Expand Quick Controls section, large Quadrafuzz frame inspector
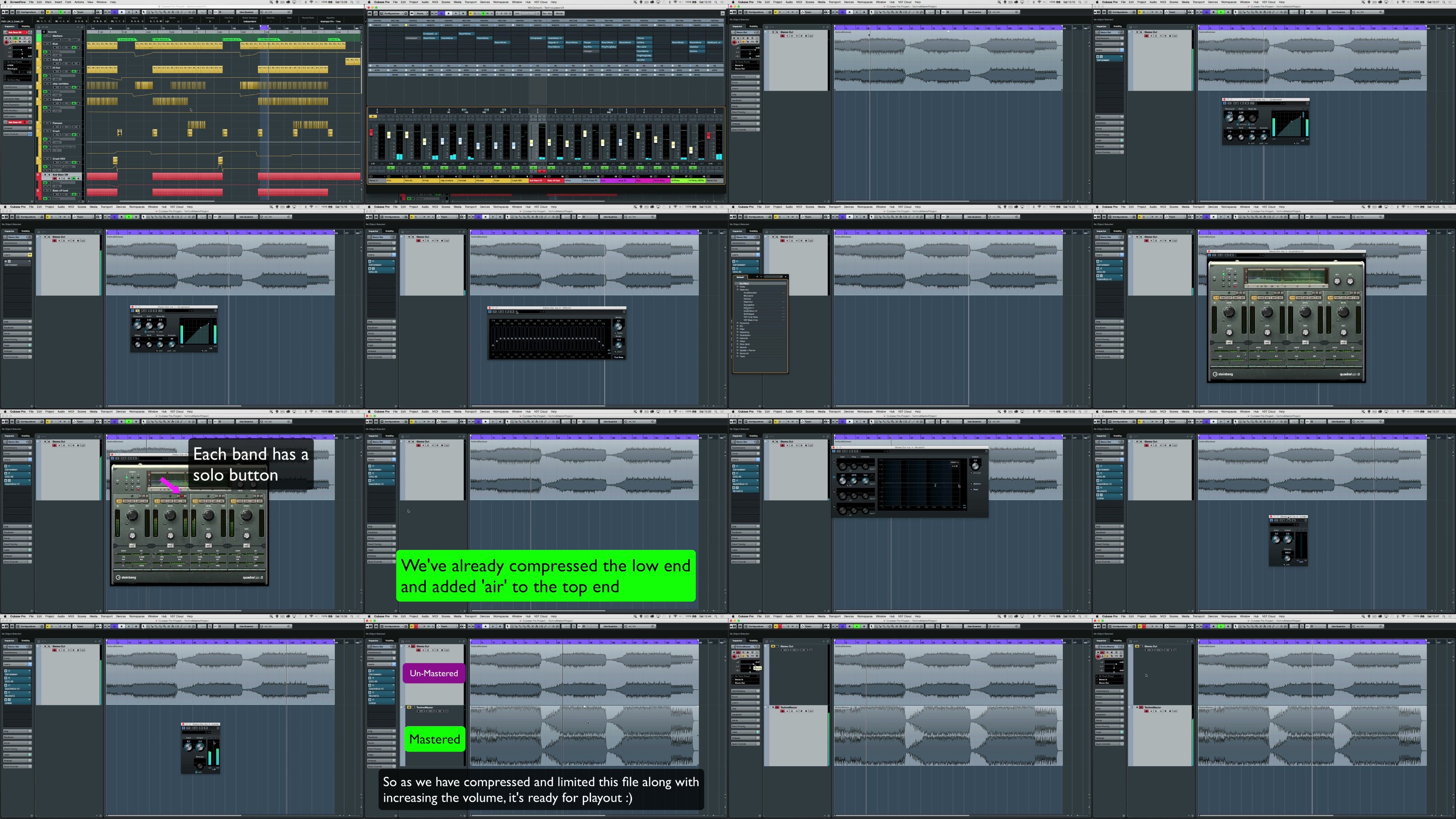This screenshot has width=1456, height=819. pyautogui.click(x=1110, y=357)
